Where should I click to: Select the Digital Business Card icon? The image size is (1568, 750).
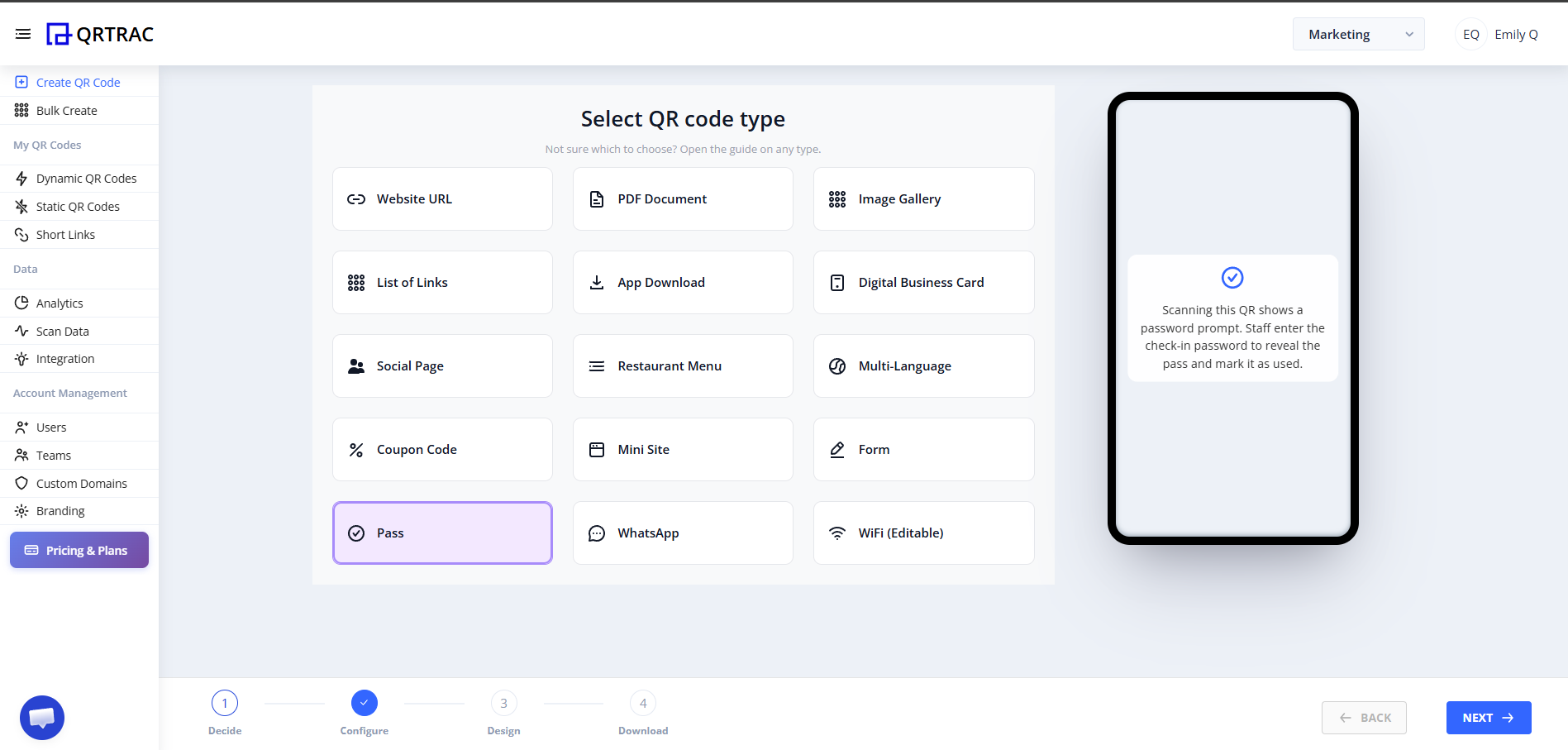837,283
